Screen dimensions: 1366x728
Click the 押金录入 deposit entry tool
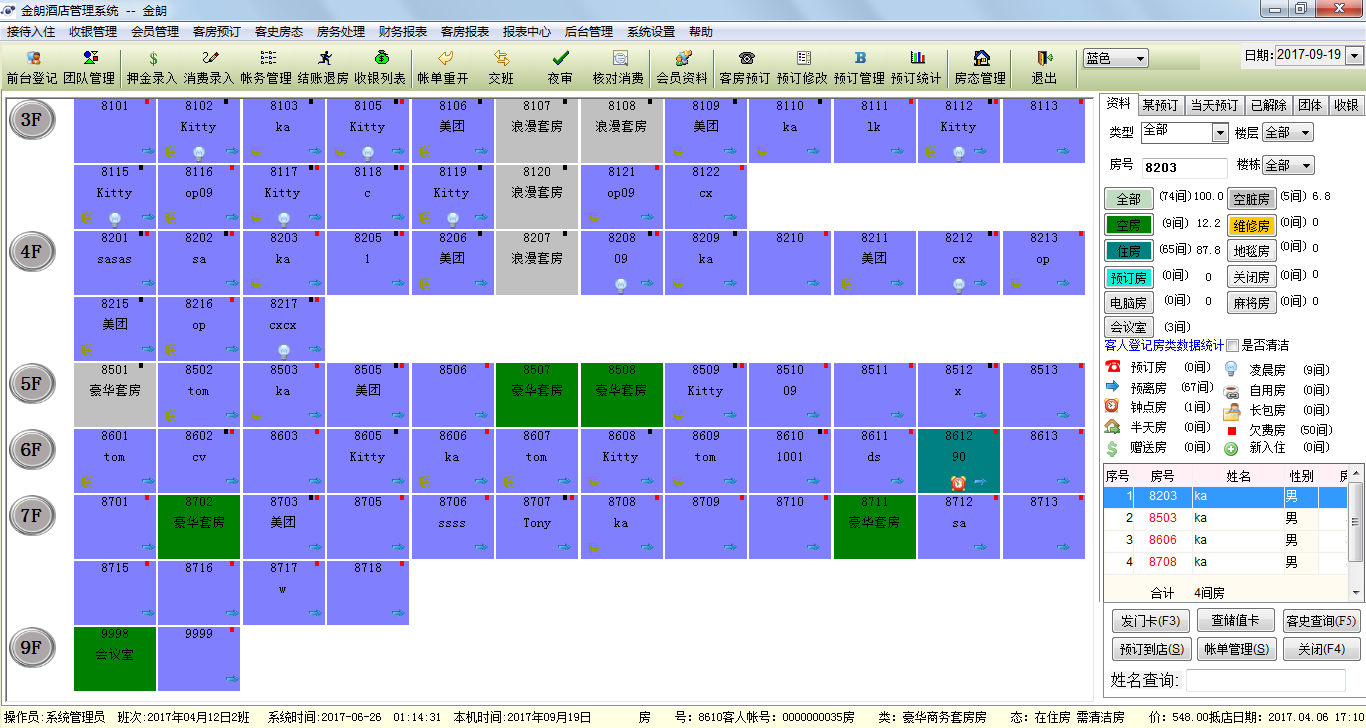coord(152,68)
